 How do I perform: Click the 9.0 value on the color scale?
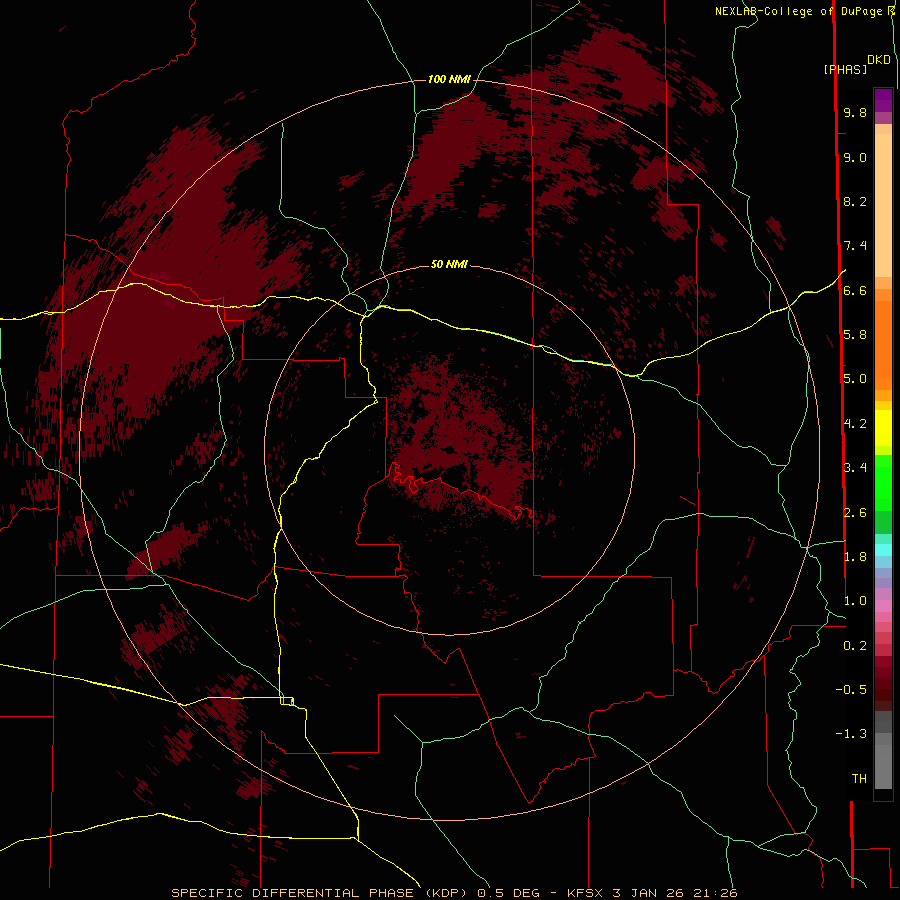pyautogui.click(x=855, y=157)
